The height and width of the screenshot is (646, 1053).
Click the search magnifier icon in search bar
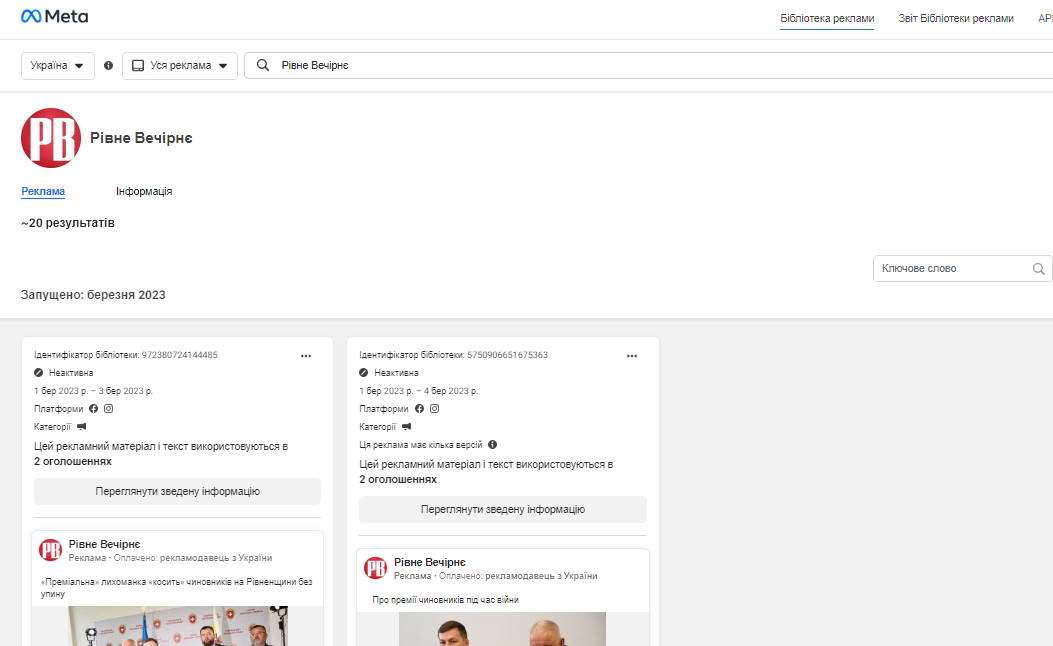[263, 65]
